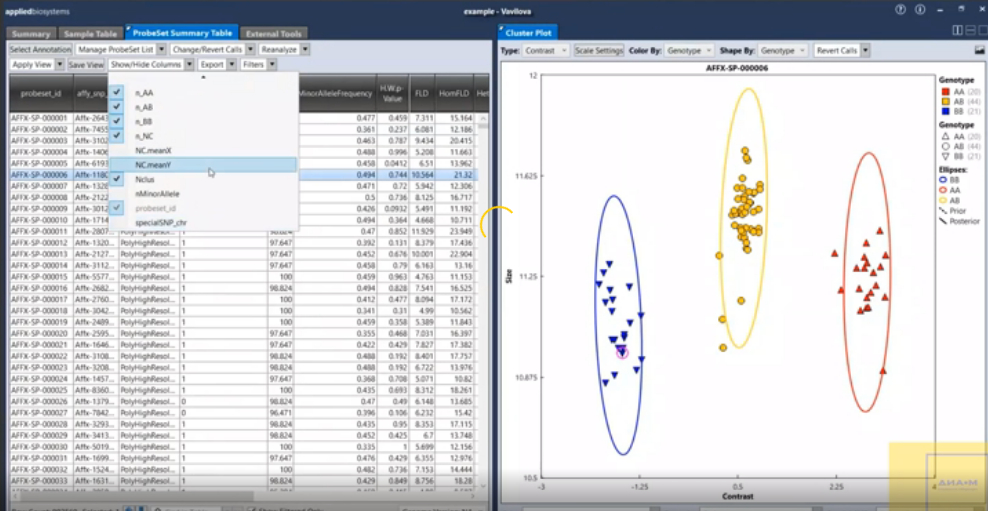Open the Color By Genotype dropdown
The width and height of the screenshot is (988, 511).
coord(689,50)
